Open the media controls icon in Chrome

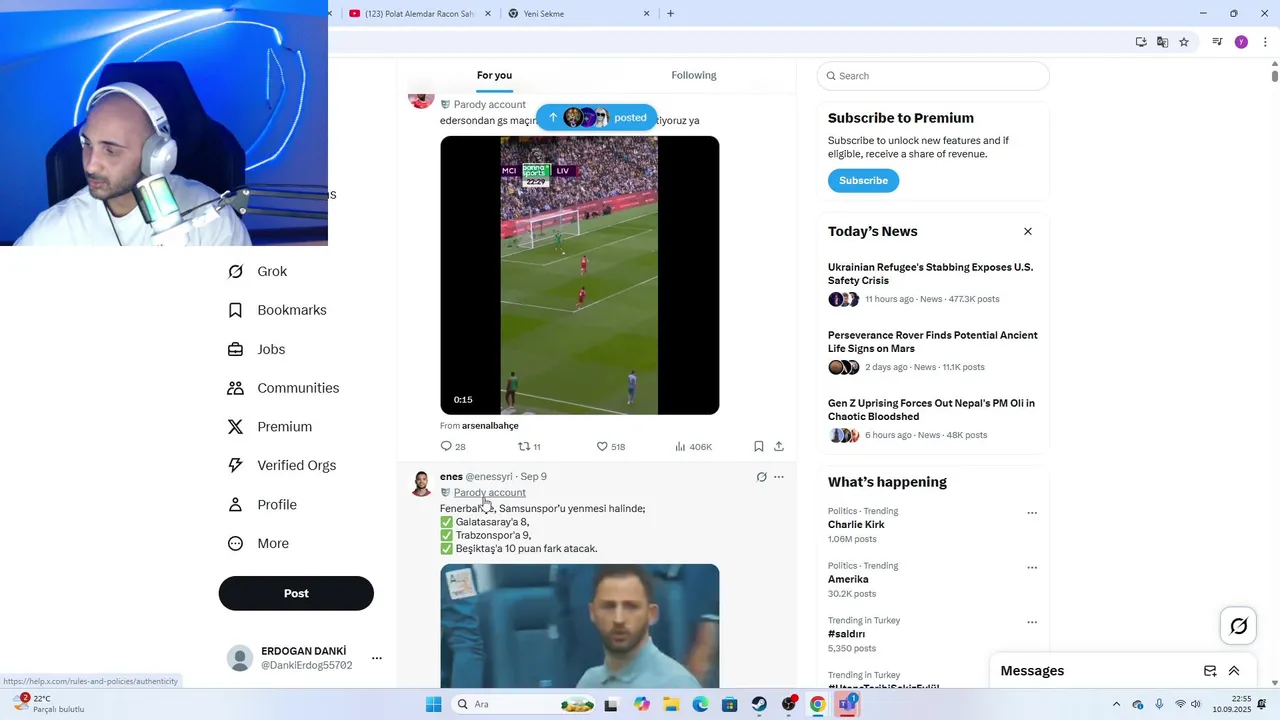click(1217, 42)
